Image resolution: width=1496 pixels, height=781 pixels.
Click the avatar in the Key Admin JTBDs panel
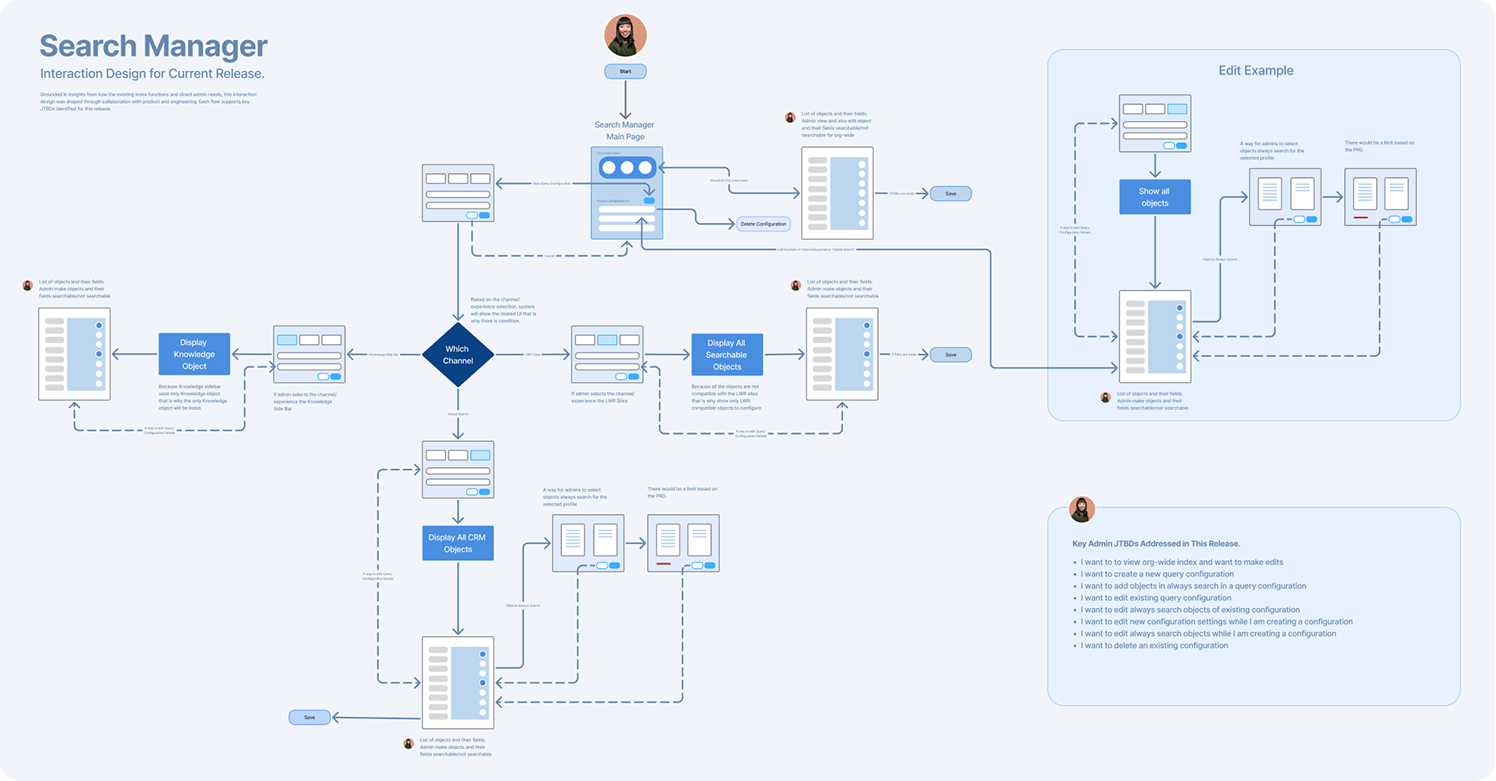(x=1081, y=509)
